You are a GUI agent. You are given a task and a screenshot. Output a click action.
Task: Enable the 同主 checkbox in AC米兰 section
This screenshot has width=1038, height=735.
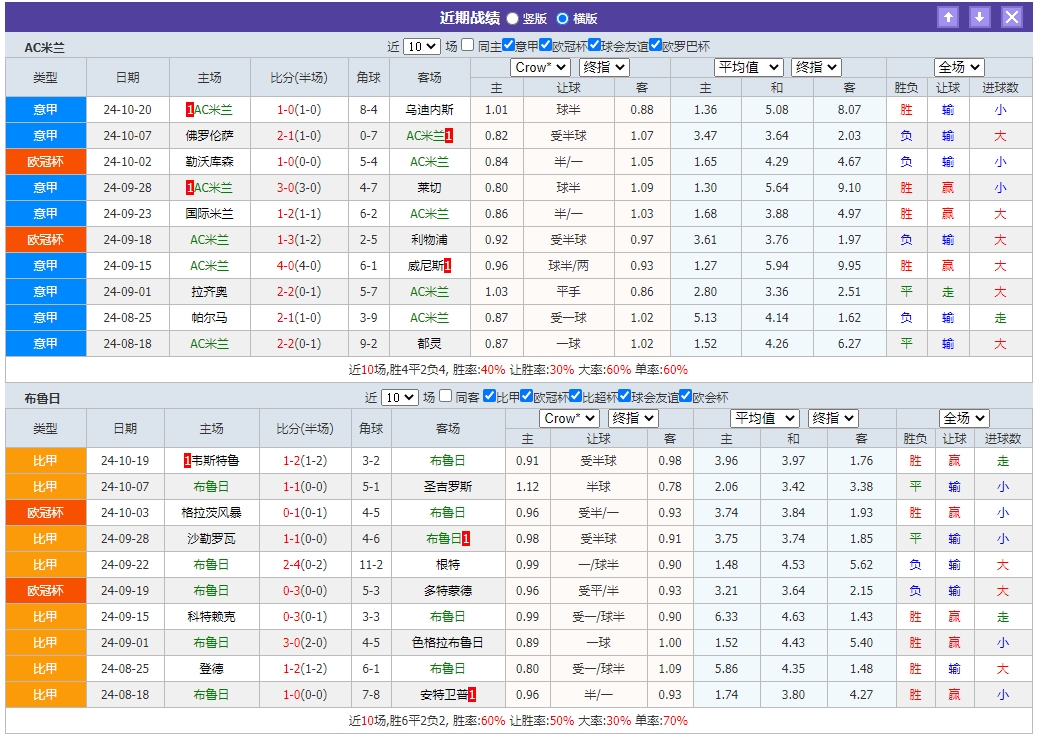[x=468, y=44]
